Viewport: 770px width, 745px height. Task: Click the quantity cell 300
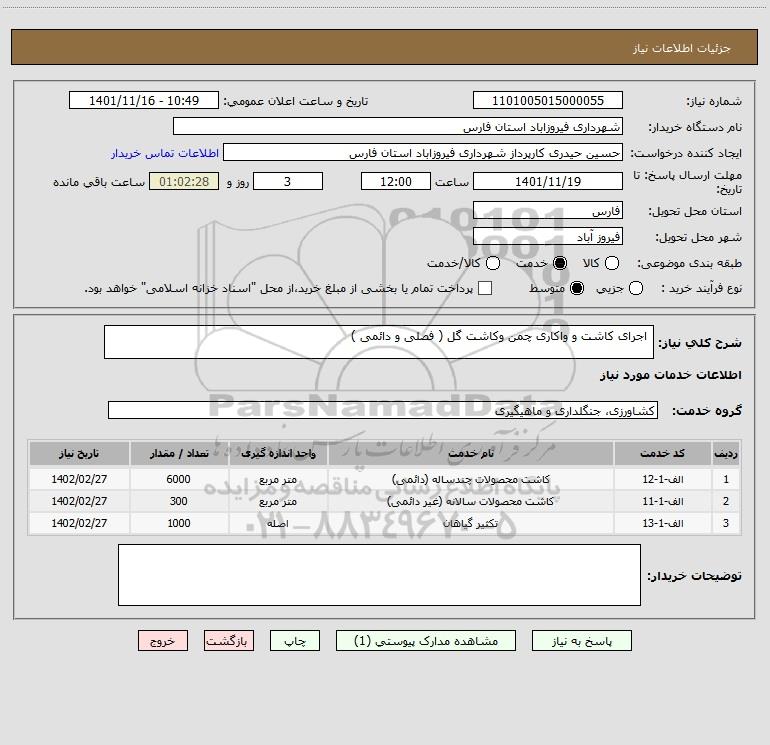(x=179, y=501)
